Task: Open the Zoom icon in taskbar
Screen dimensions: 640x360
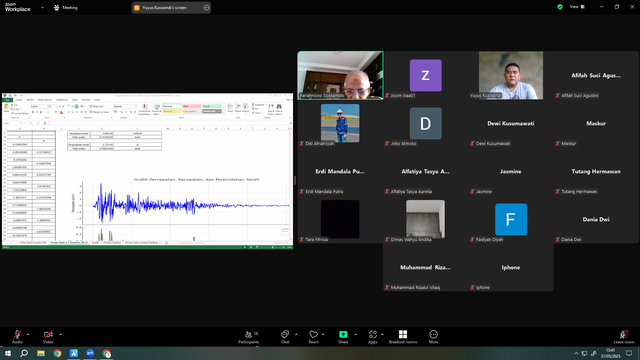Action: tap(90, 353)
